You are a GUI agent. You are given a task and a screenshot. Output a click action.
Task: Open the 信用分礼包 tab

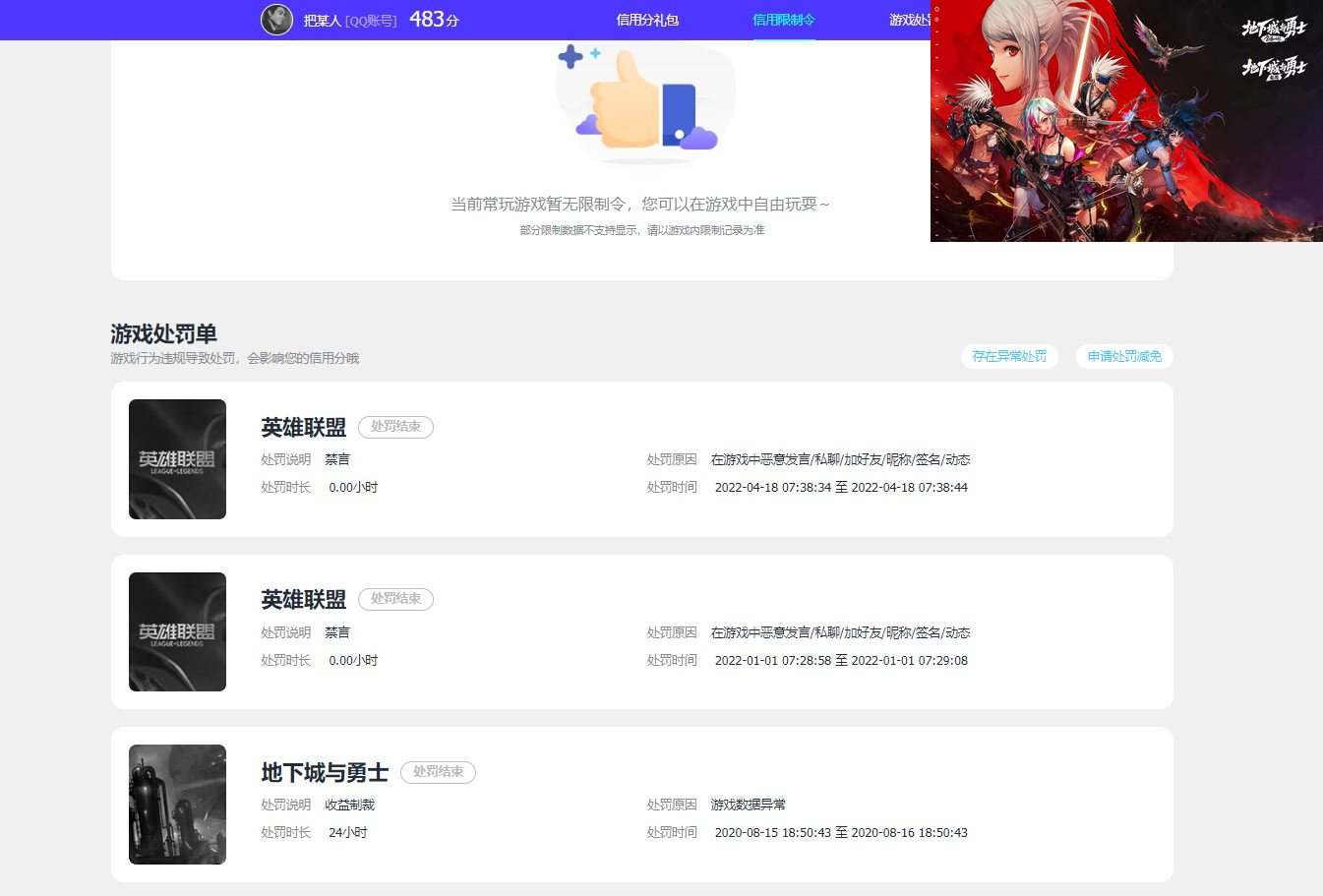click(647, 20)
